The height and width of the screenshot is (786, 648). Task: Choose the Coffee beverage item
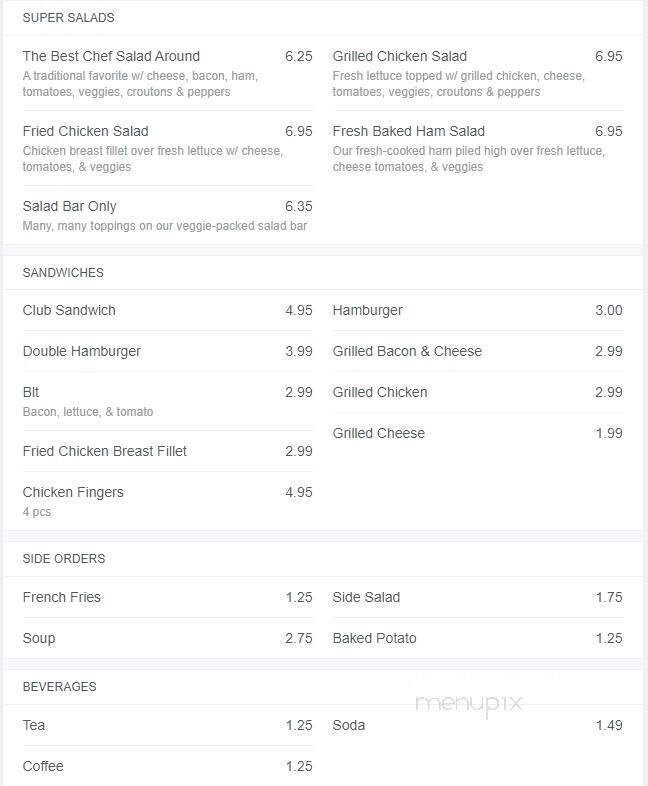(167, 766)
